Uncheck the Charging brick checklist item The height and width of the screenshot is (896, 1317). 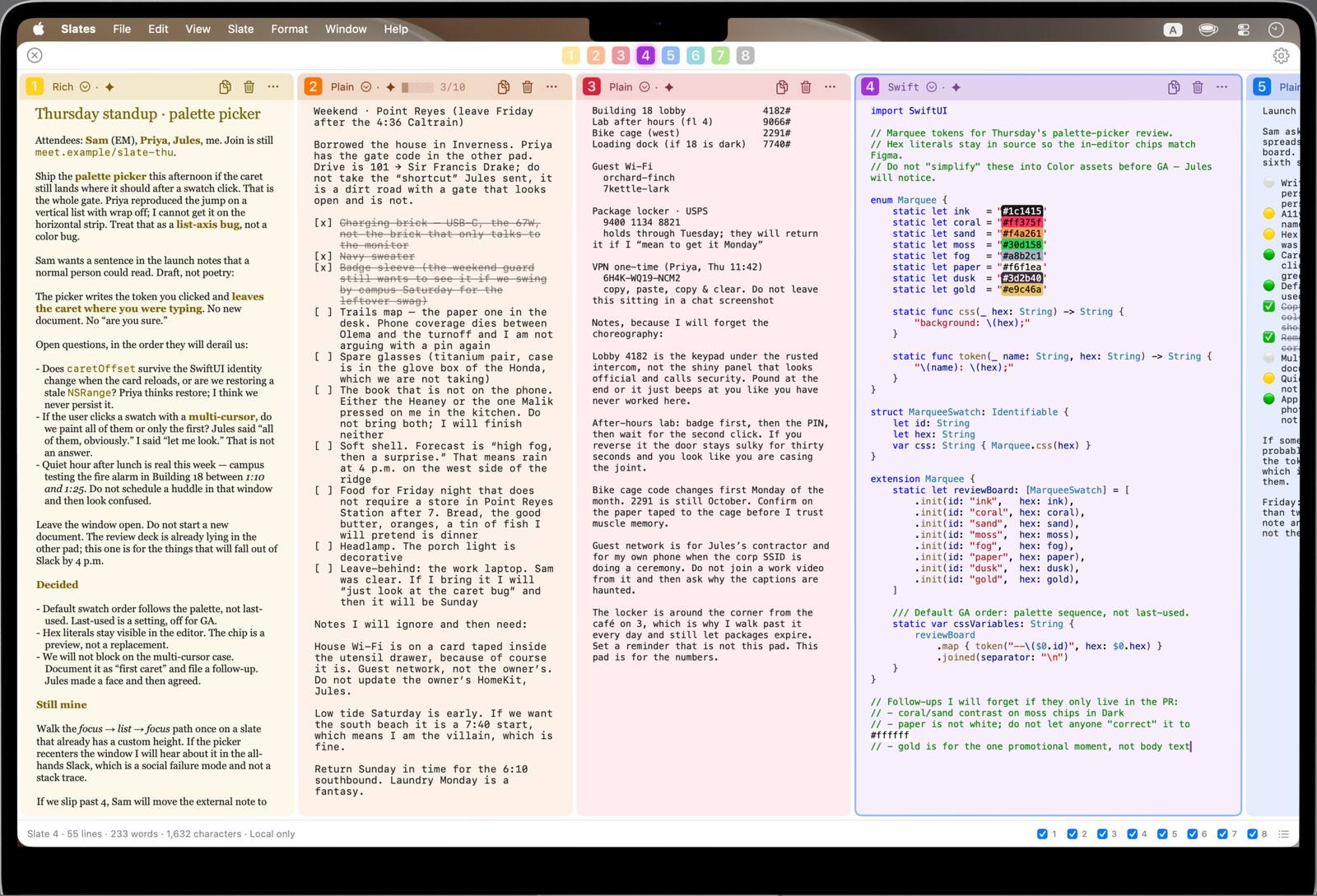pyautogui.click(x=323, y=223)
